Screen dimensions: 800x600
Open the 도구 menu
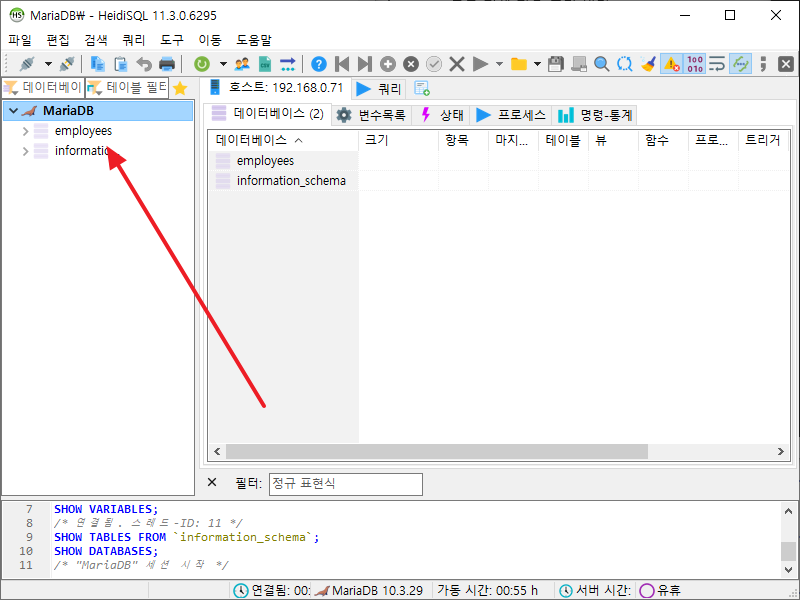coord(172,40)
